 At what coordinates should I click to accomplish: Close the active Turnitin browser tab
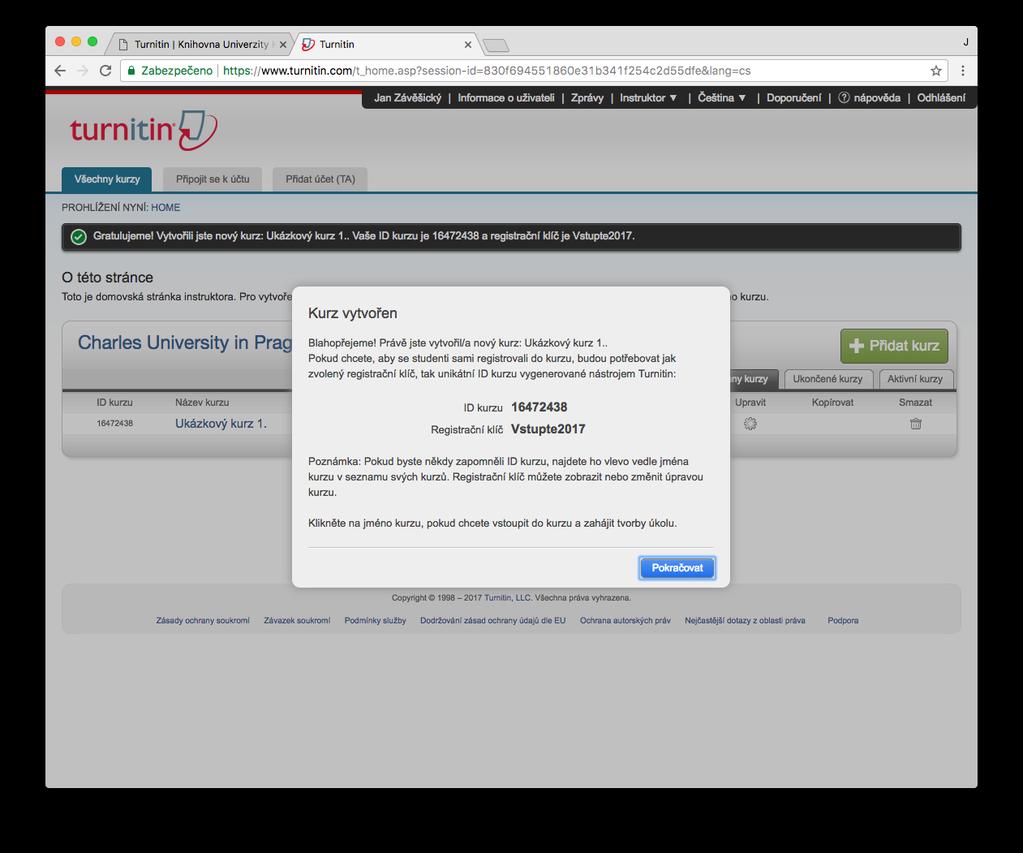click(x=468, y=44)
